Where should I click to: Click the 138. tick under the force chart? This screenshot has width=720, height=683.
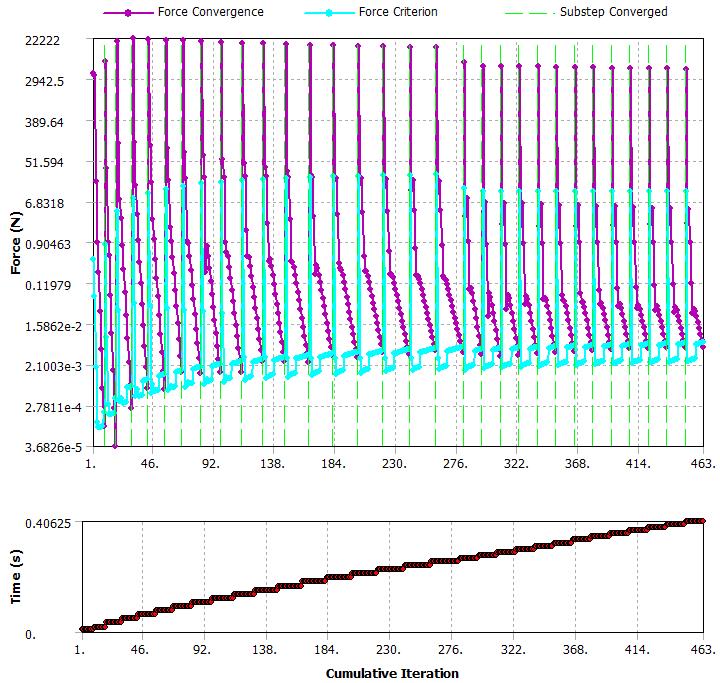pyautogui.click(x=272, y=463)
